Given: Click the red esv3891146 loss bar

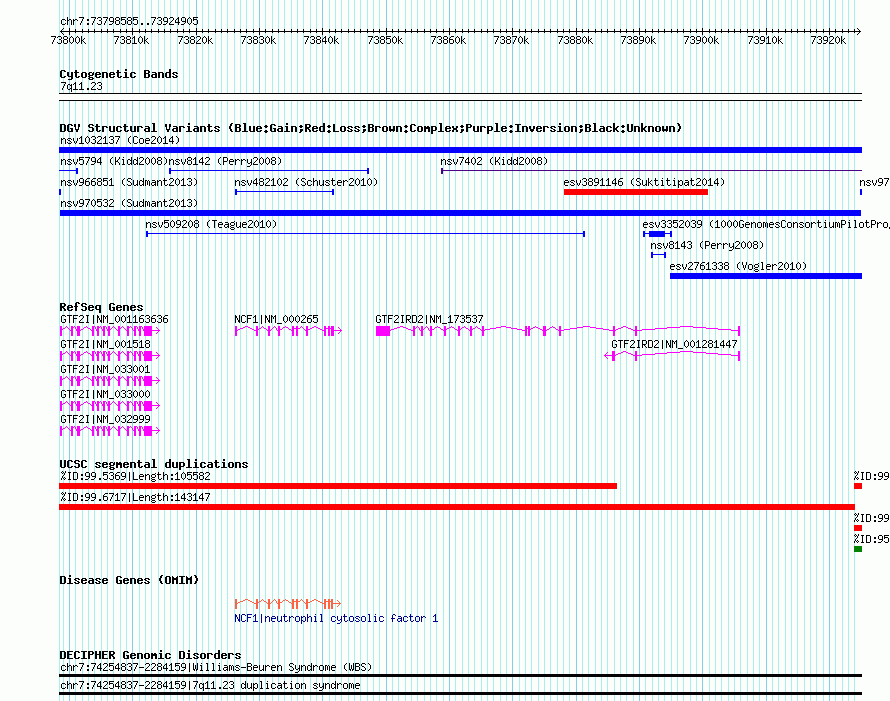Looking at the screenshot, I should (636, 192).
